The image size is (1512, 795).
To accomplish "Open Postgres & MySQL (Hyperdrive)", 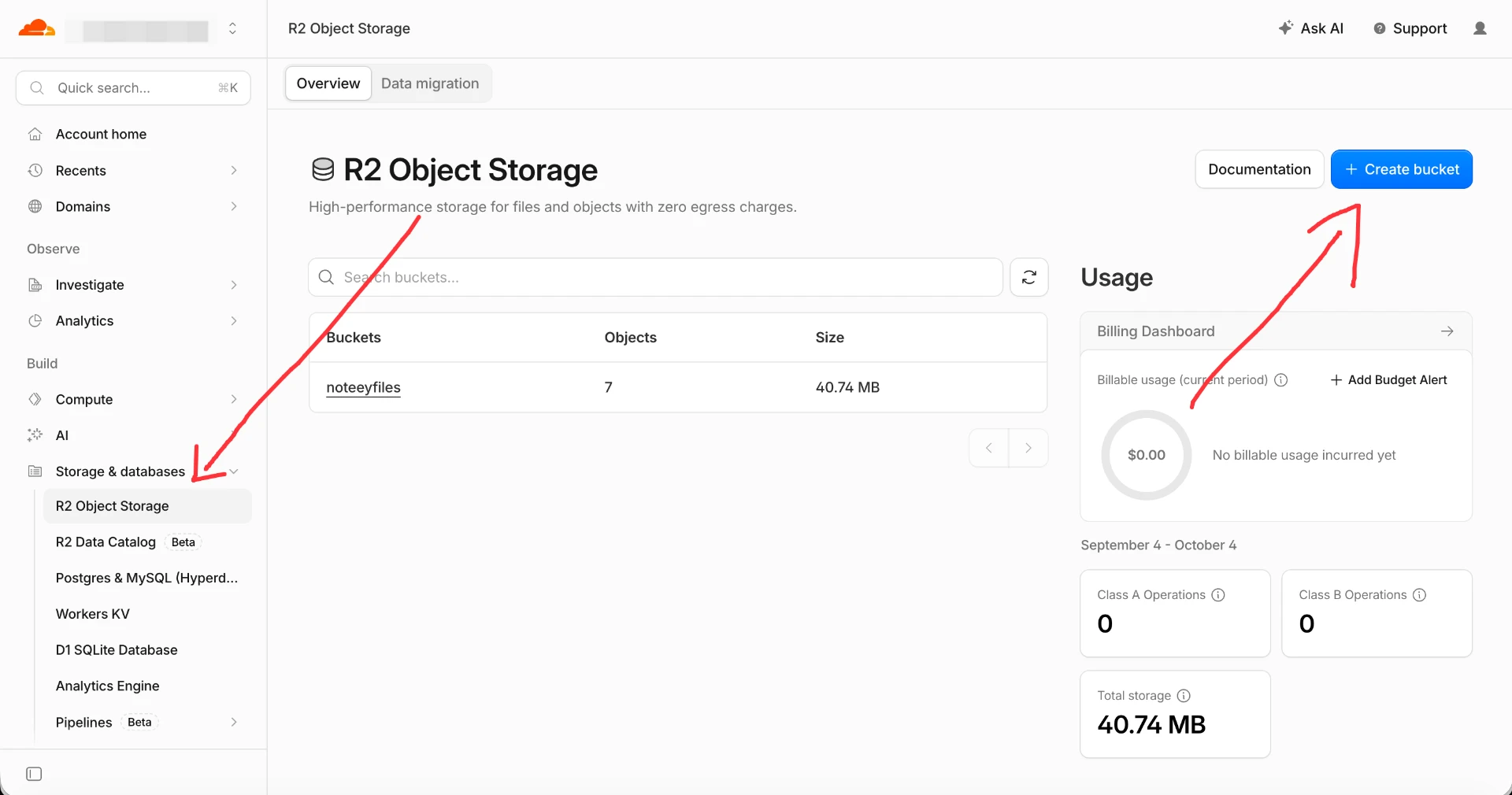I will click(x=146, y=579).
